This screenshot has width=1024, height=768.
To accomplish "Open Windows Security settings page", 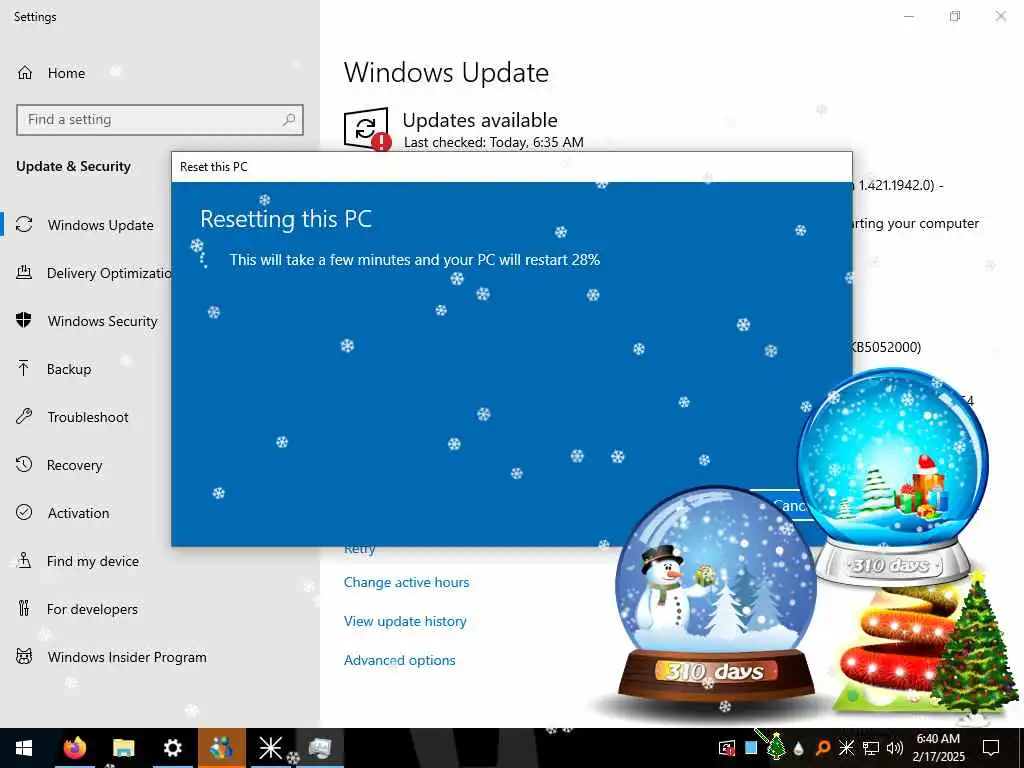I will click(86, 321).
